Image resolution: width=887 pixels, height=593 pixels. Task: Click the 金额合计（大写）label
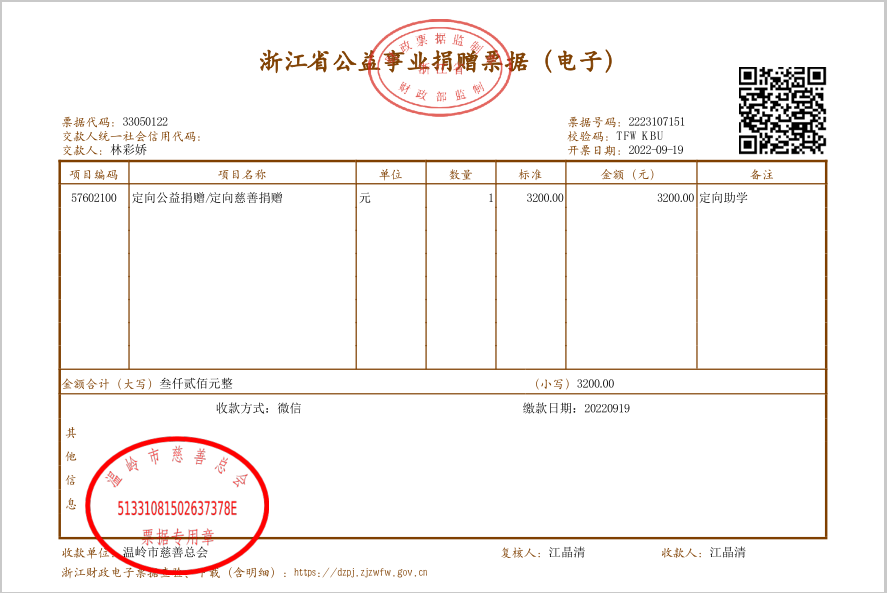coord(107,384)
